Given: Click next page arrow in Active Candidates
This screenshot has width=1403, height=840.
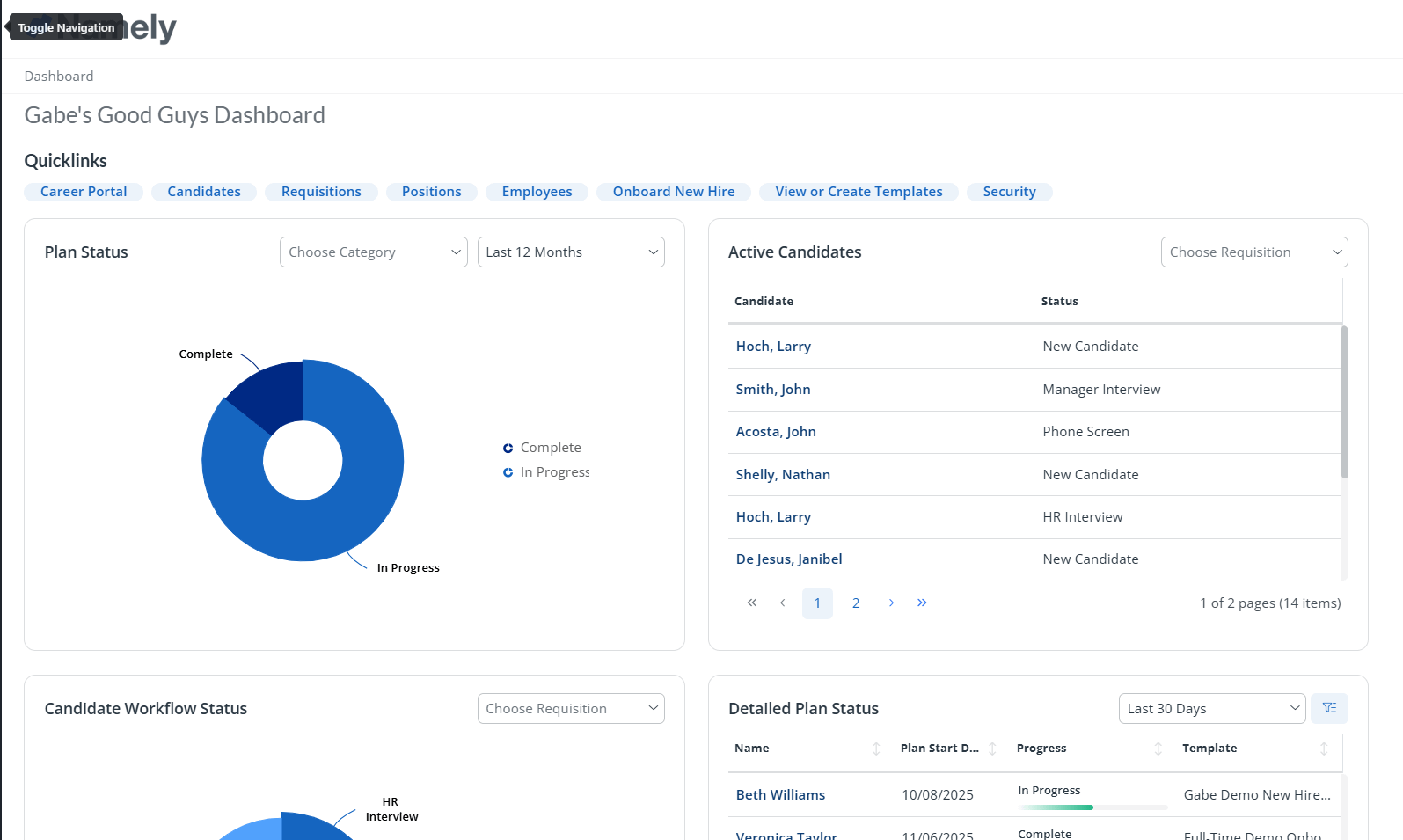Looking at the screenshot, I should [x=891, y=603].
